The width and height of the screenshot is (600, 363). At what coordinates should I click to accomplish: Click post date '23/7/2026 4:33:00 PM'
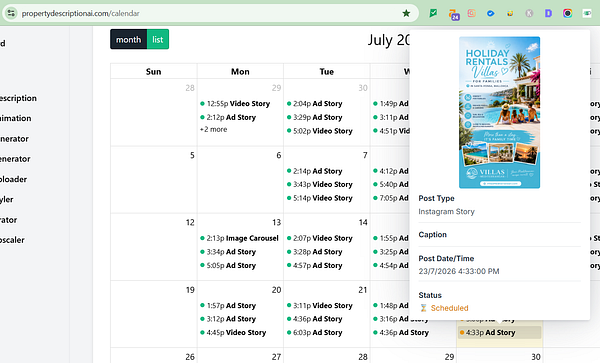coord(459,271)
